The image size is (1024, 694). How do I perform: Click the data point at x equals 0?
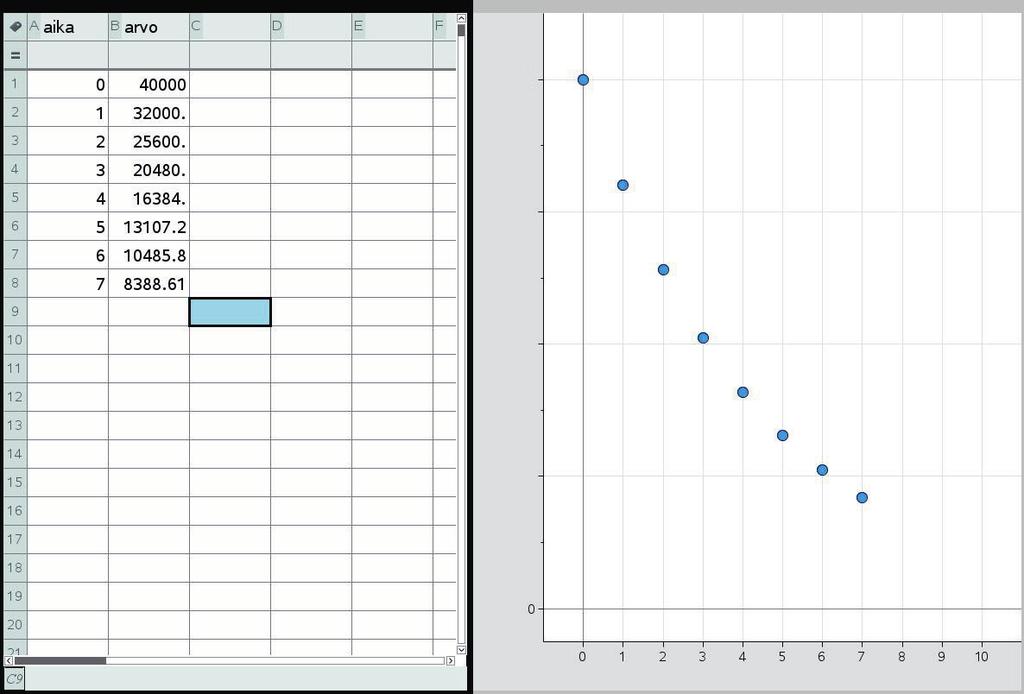click(583, 80)
